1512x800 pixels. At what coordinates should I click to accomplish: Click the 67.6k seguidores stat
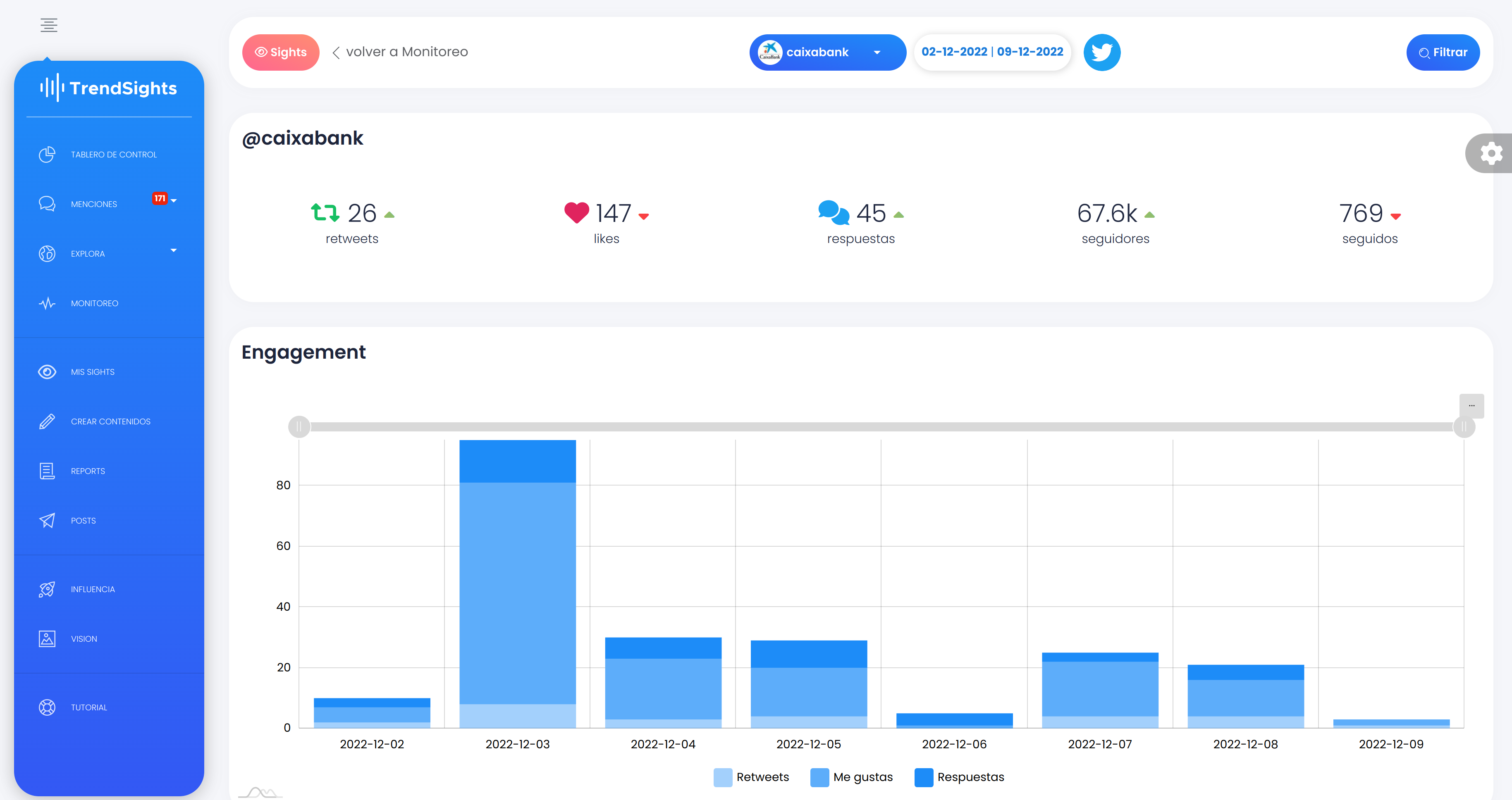1115,223
